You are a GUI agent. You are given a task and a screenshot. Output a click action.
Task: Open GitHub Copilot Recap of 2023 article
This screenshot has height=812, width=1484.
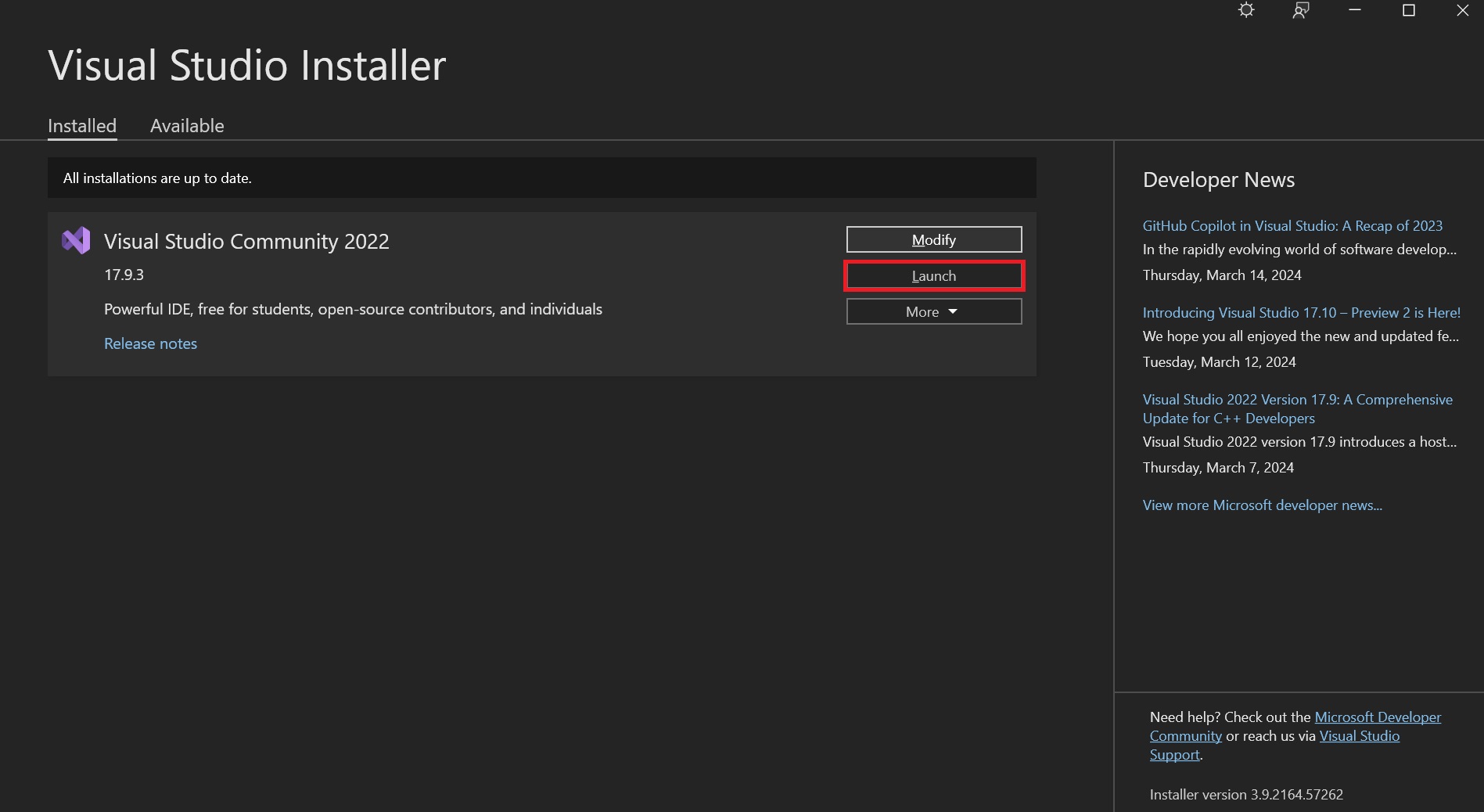(1292, 225)
